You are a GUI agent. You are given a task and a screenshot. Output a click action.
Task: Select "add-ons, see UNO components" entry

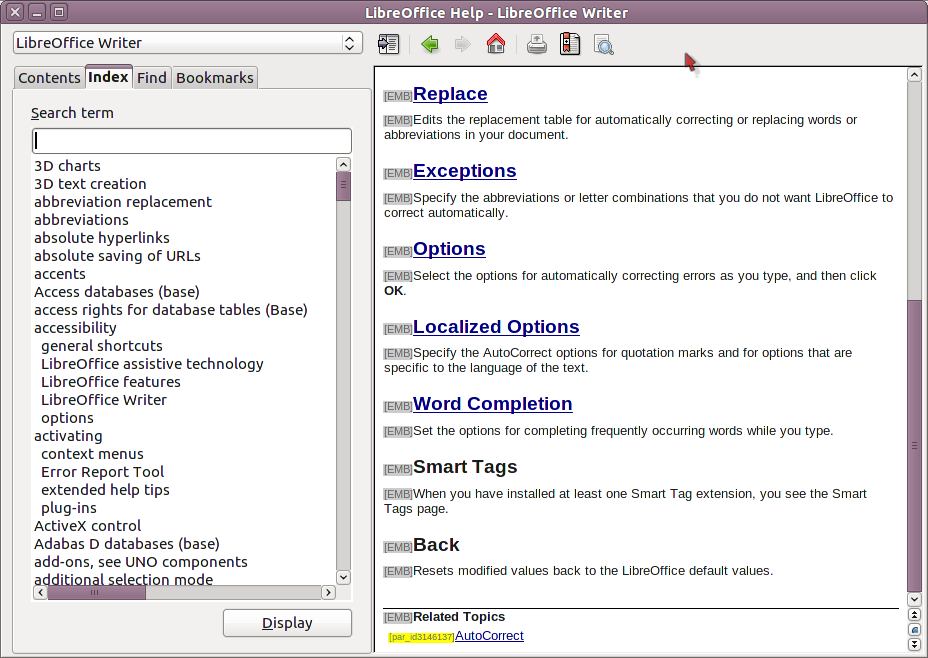pos(141,562)
